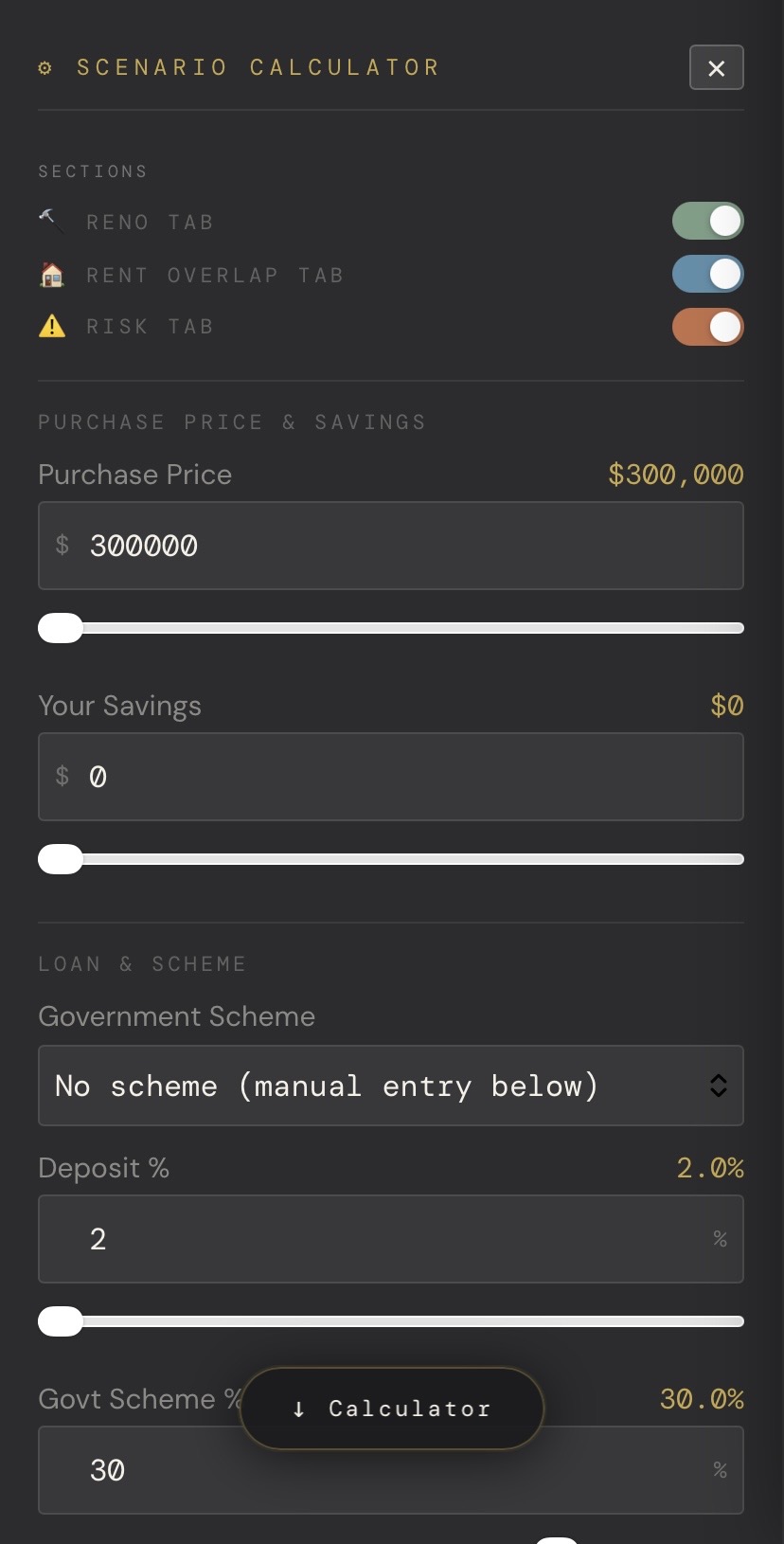Click the gear icon in the panel header
784x1544 pixels.
coord(44,66)
